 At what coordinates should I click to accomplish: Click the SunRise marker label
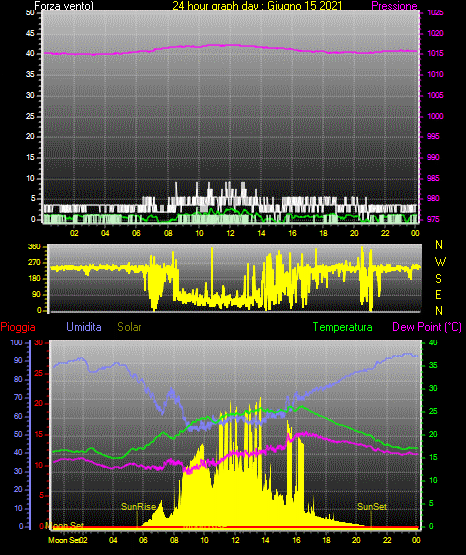(x=138, y=507)
